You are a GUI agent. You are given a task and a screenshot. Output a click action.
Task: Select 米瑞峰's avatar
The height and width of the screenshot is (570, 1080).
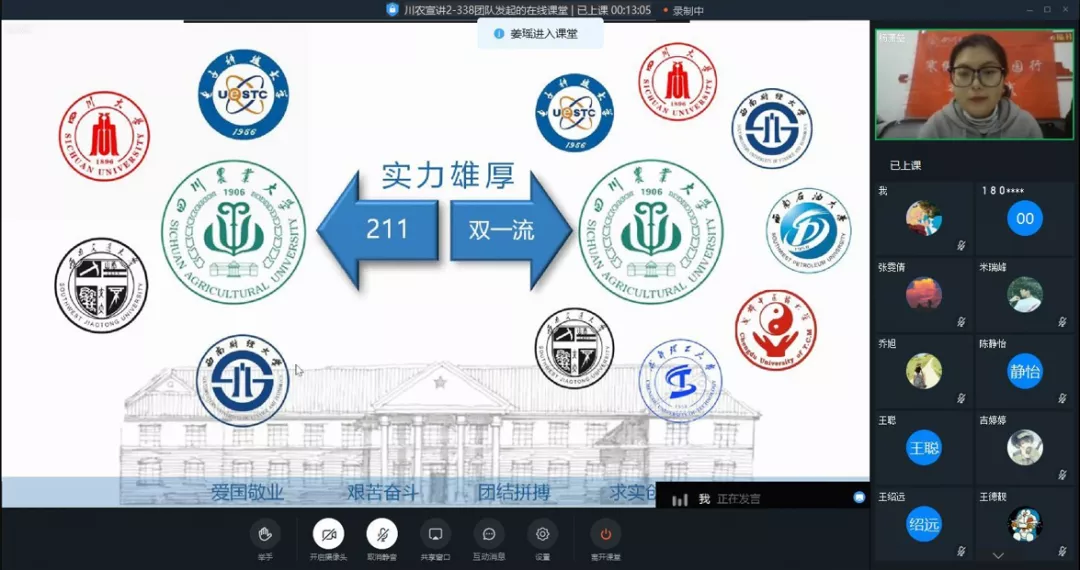[x=1025, y=295]
